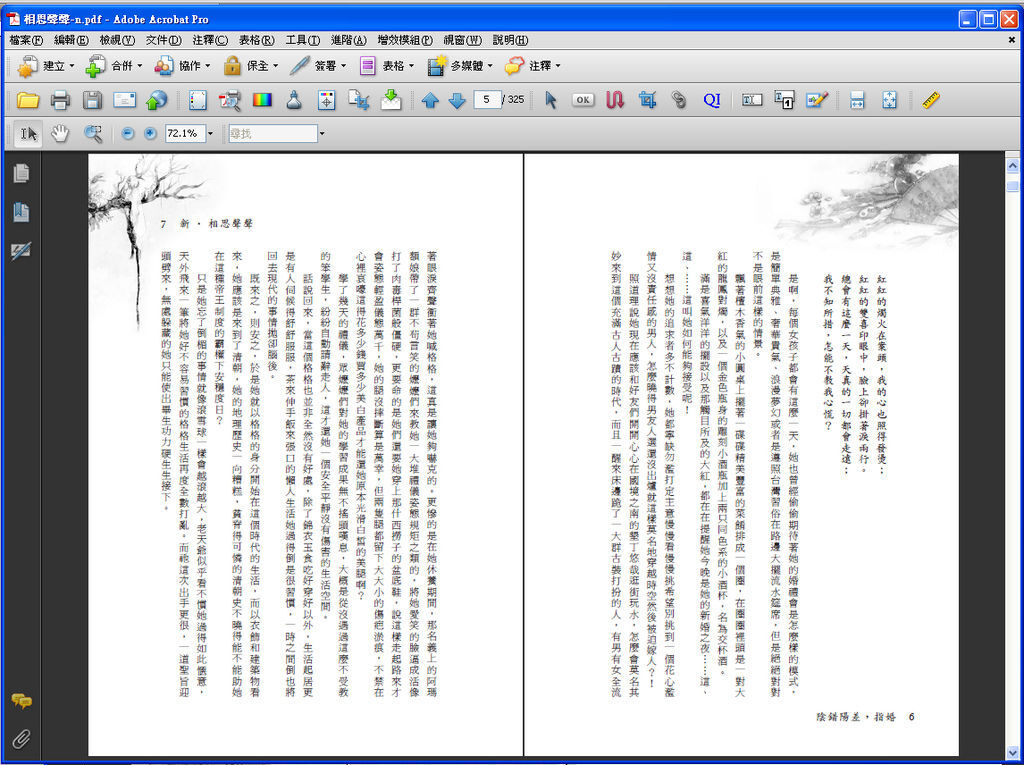Select the chain link tool
The image size is (1024, 765).
[x=679, y=100]
